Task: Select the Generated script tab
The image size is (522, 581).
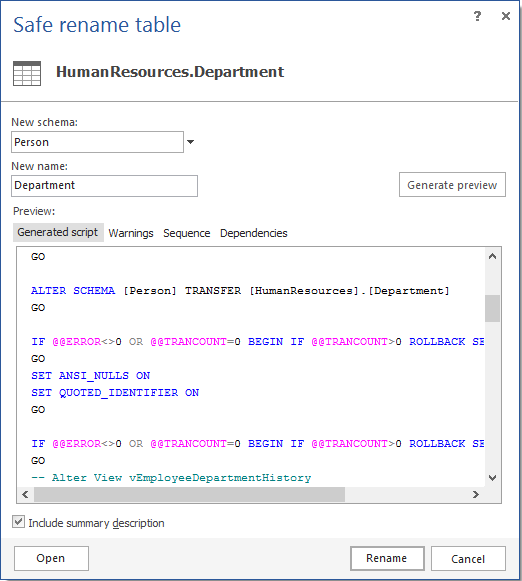Action: [x=58, y=232]
